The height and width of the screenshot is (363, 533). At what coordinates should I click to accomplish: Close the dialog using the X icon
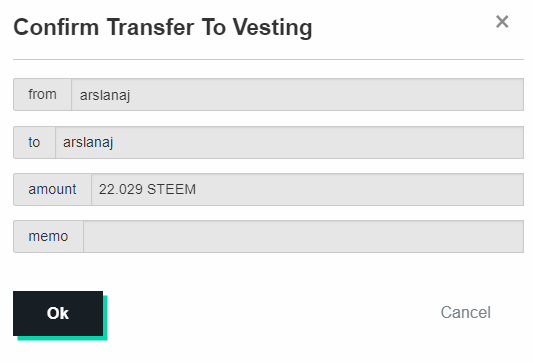click(502, 22)
